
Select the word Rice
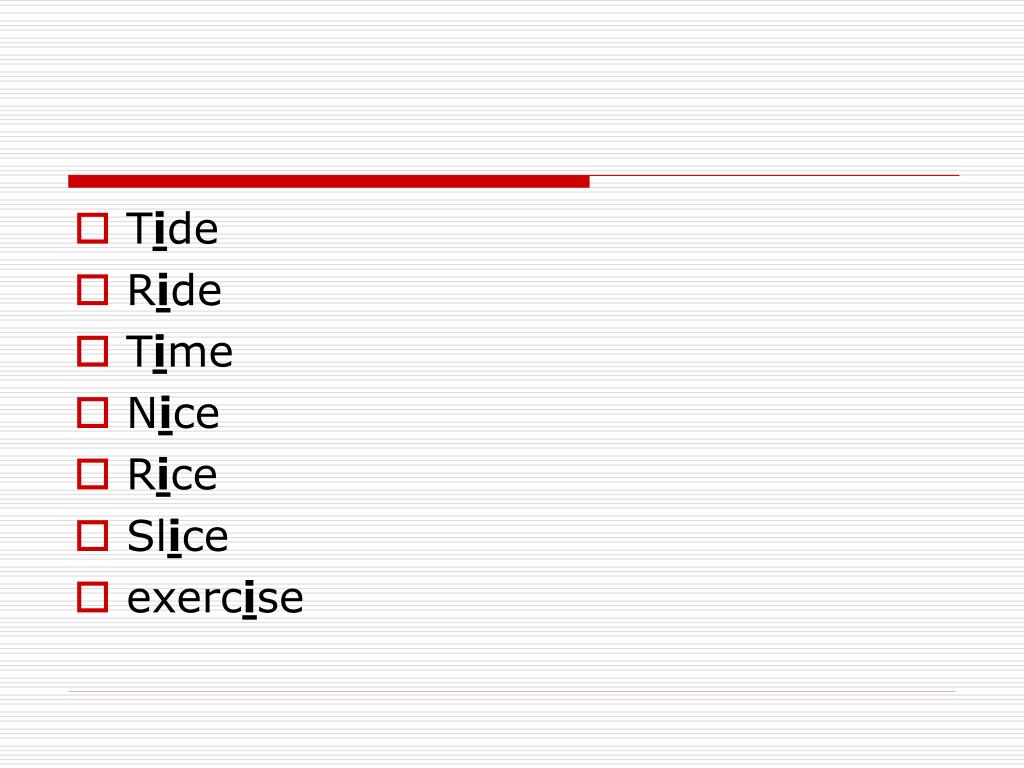[x=172, y=475]
